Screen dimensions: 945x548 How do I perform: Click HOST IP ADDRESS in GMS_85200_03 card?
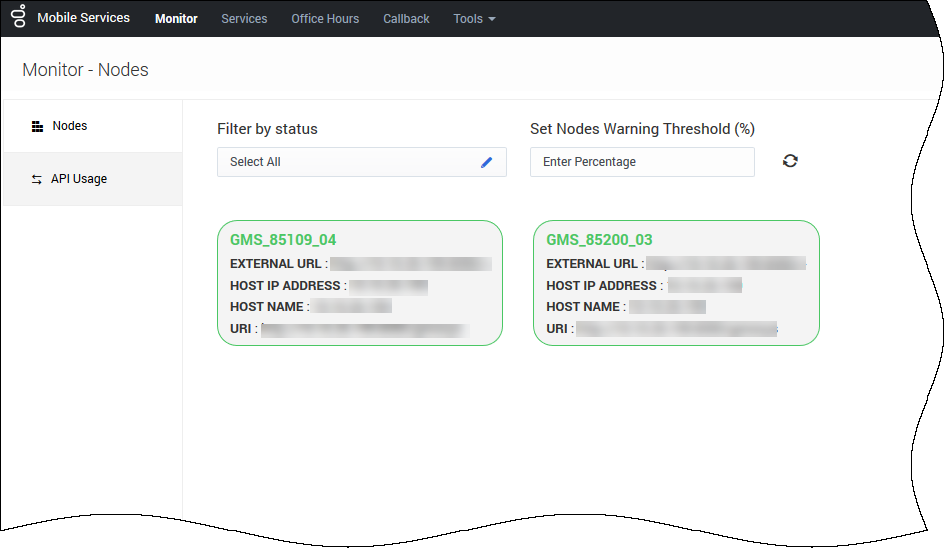click(602, 286)
